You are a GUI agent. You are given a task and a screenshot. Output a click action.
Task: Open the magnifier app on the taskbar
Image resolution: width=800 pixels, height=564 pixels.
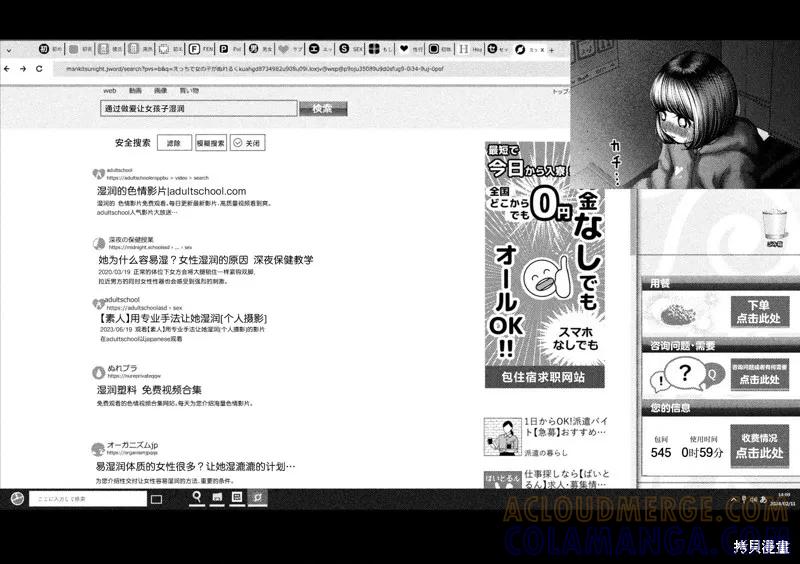(196, 498)
